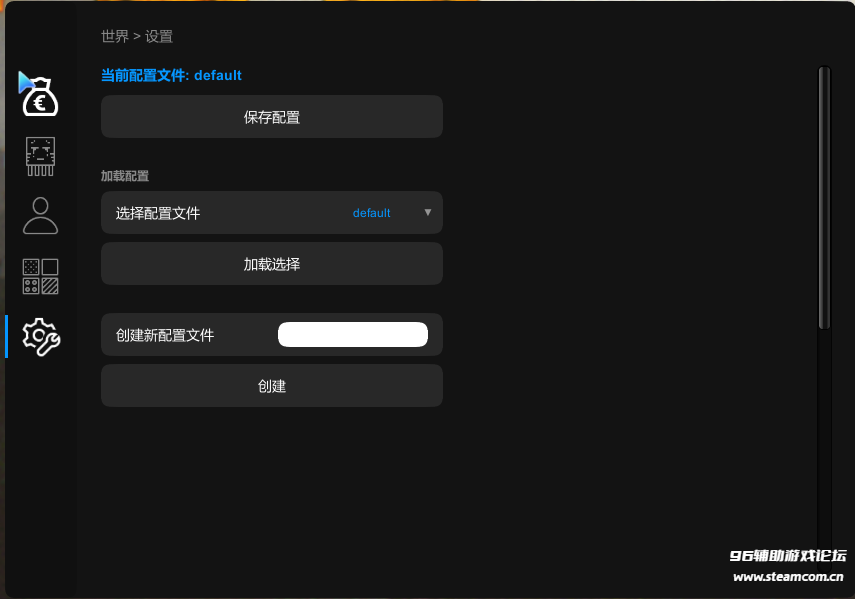Click the 加载配置 section heading
The height and width of the screenshot is (599, 855).
point(125,176)
